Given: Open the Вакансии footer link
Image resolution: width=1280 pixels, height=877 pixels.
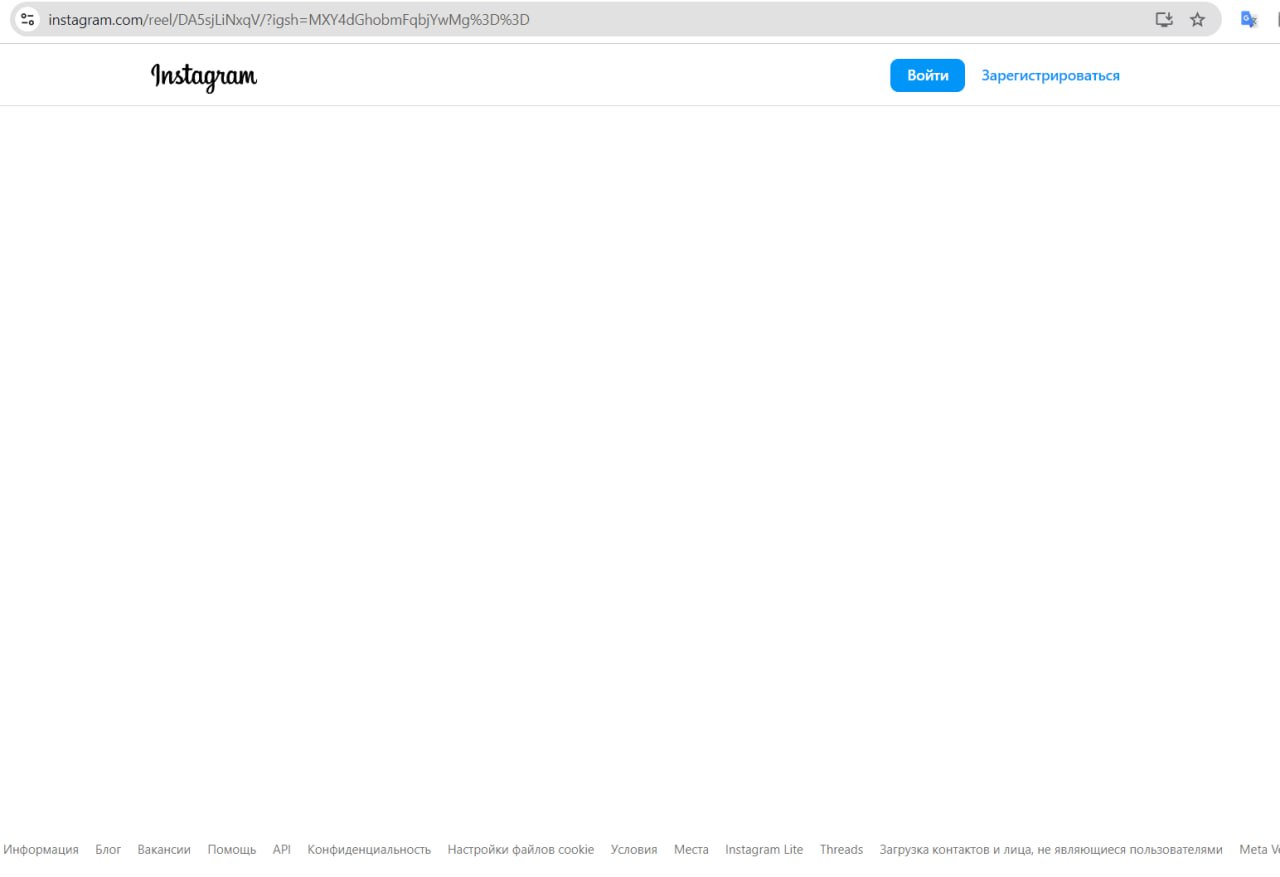Looking at the screenshot, I should click(164, 849).
